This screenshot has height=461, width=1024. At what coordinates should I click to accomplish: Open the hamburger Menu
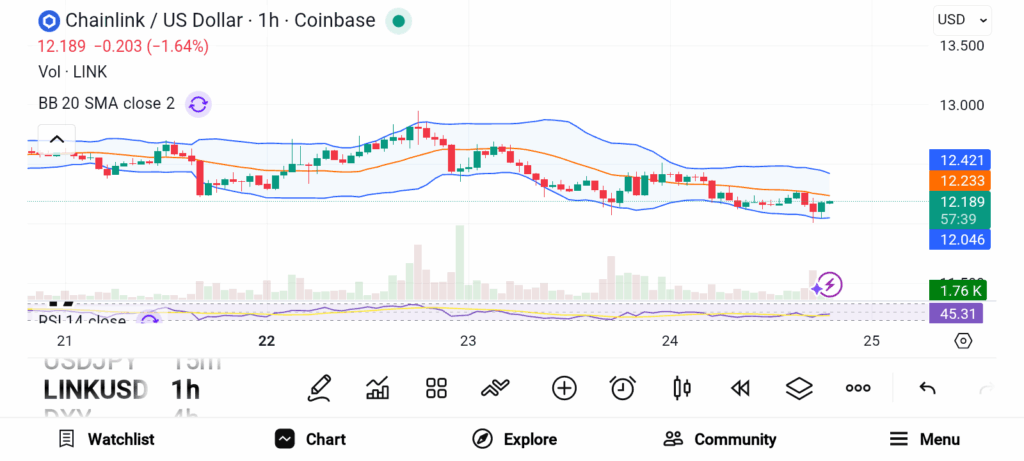point(924,439)
